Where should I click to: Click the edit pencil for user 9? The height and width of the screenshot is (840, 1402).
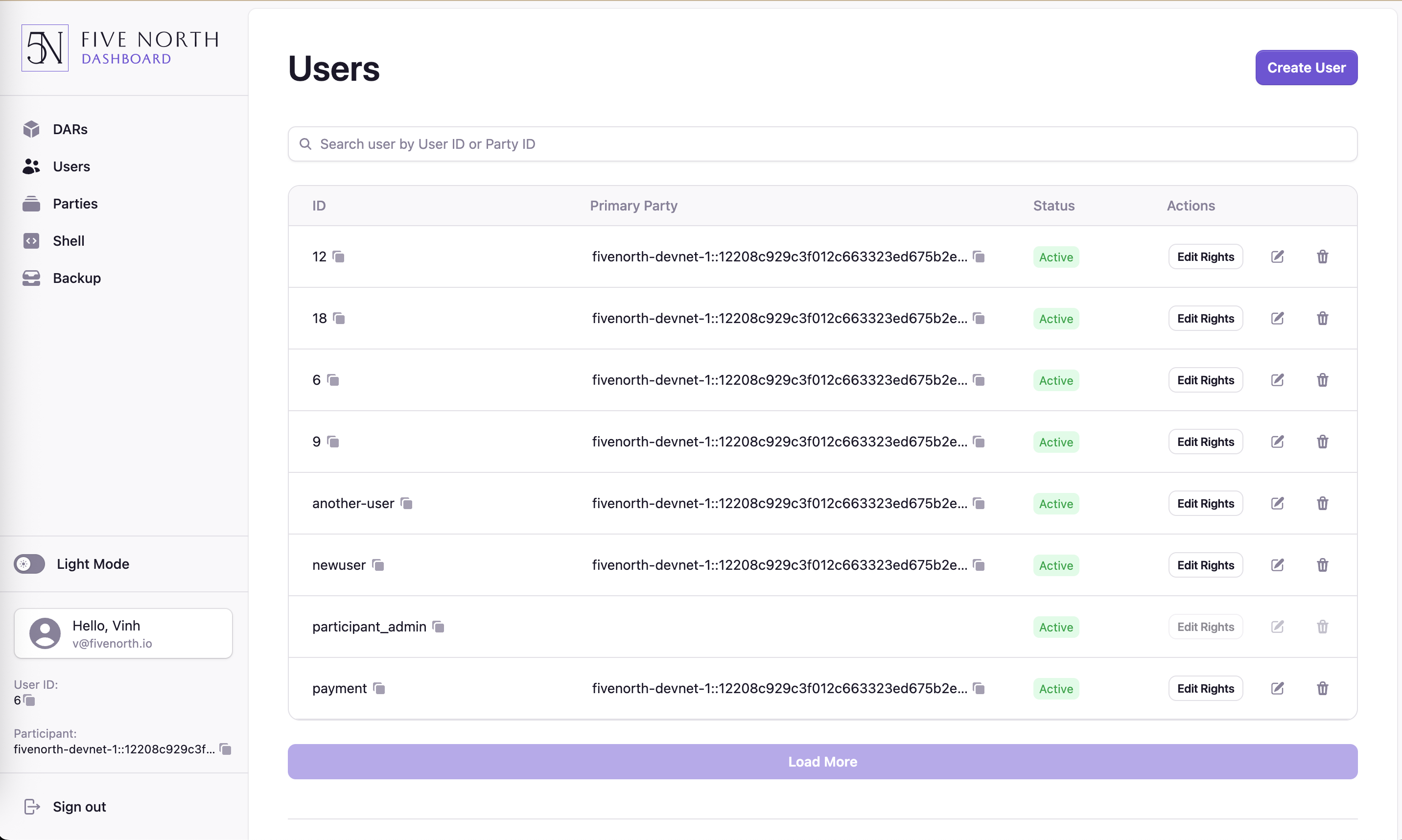coord(1278,442)
